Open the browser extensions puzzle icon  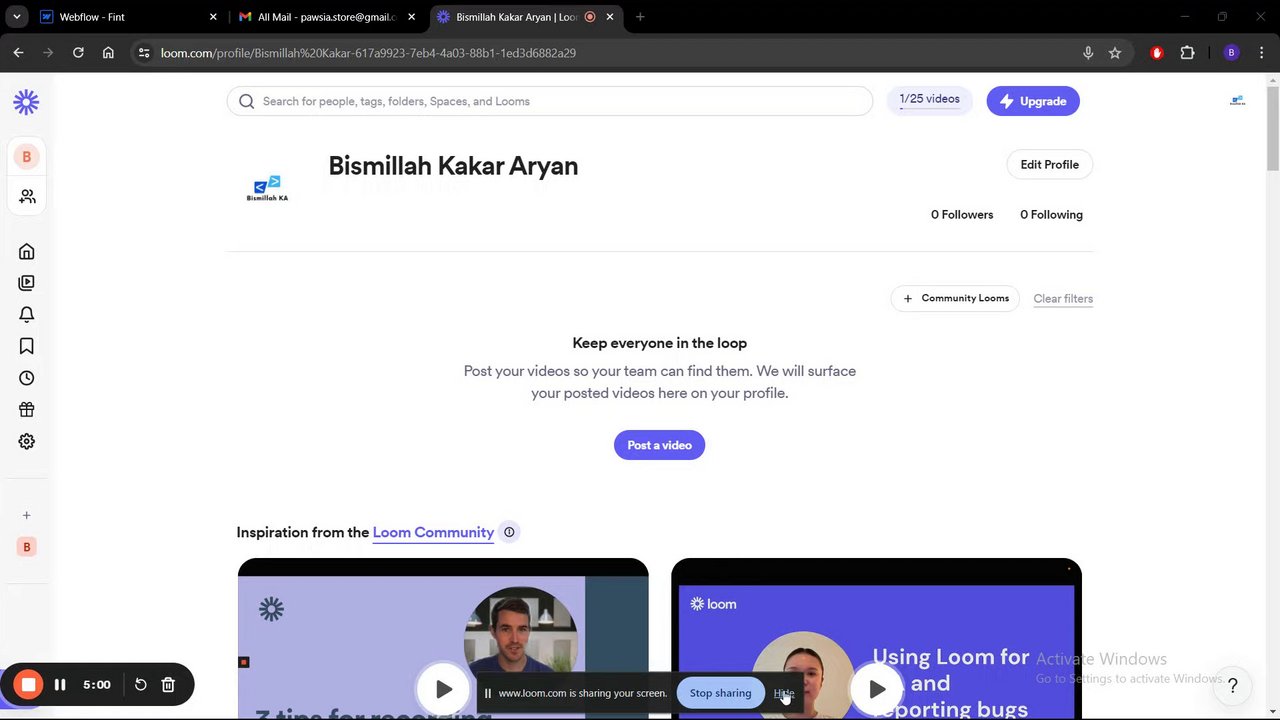point(1188,53)
